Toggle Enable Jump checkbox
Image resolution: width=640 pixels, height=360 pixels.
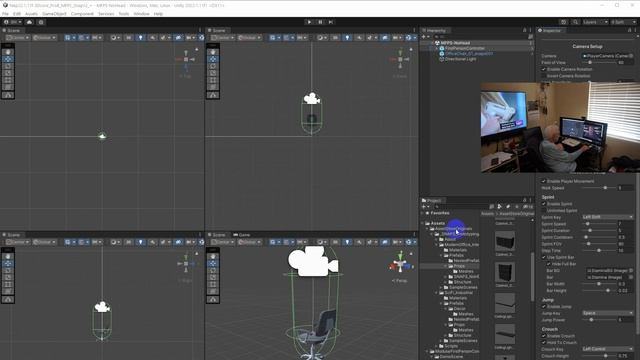point(544,307)
